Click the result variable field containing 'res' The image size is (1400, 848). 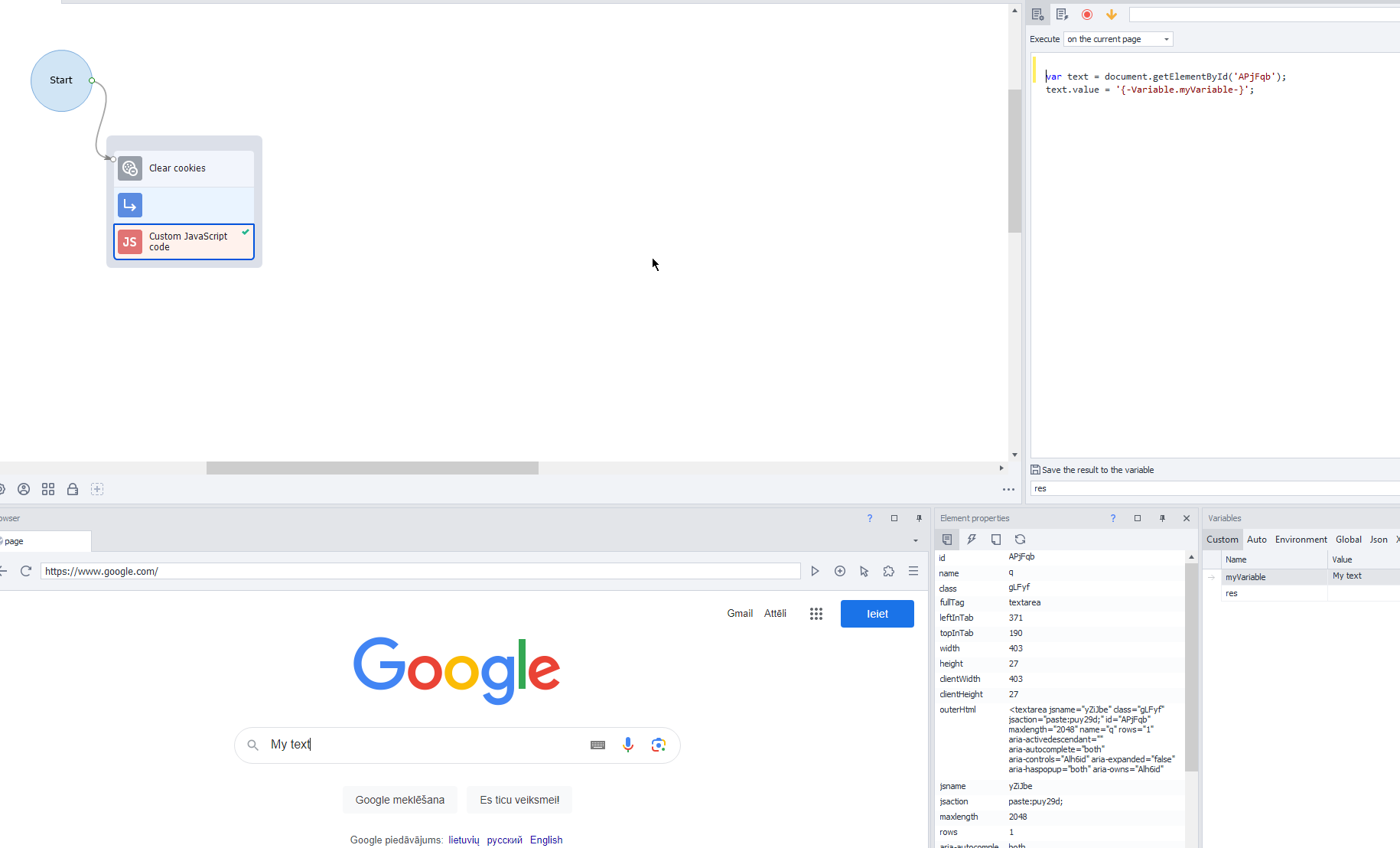(1216, 488)
